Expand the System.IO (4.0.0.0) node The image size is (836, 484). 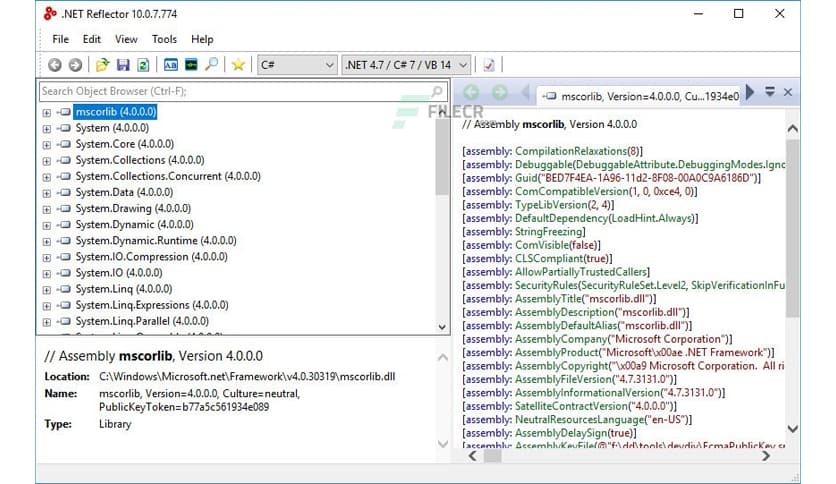coord(47,273)
